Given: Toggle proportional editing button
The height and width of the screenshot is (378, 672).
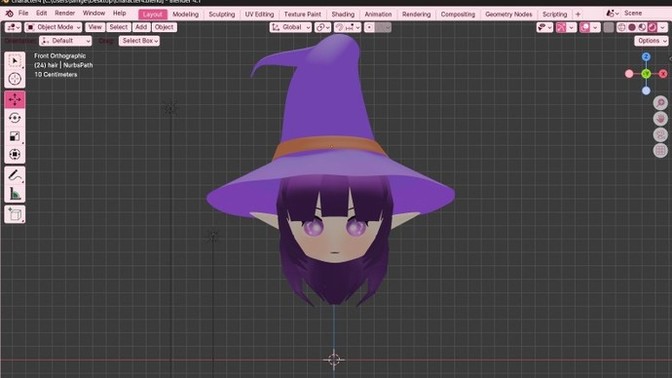Looking at the screenshot, I should coord(369,27).
